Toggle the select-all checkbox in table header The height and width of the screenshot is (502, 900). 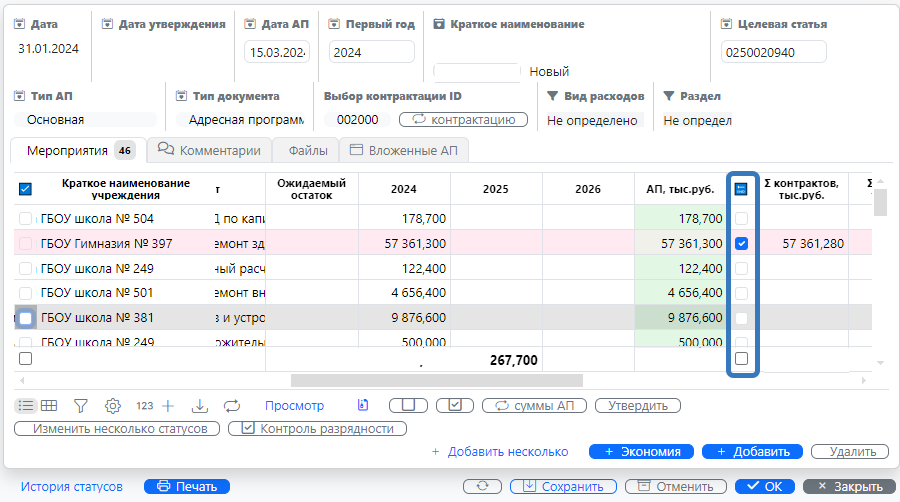tap(26, 188)
